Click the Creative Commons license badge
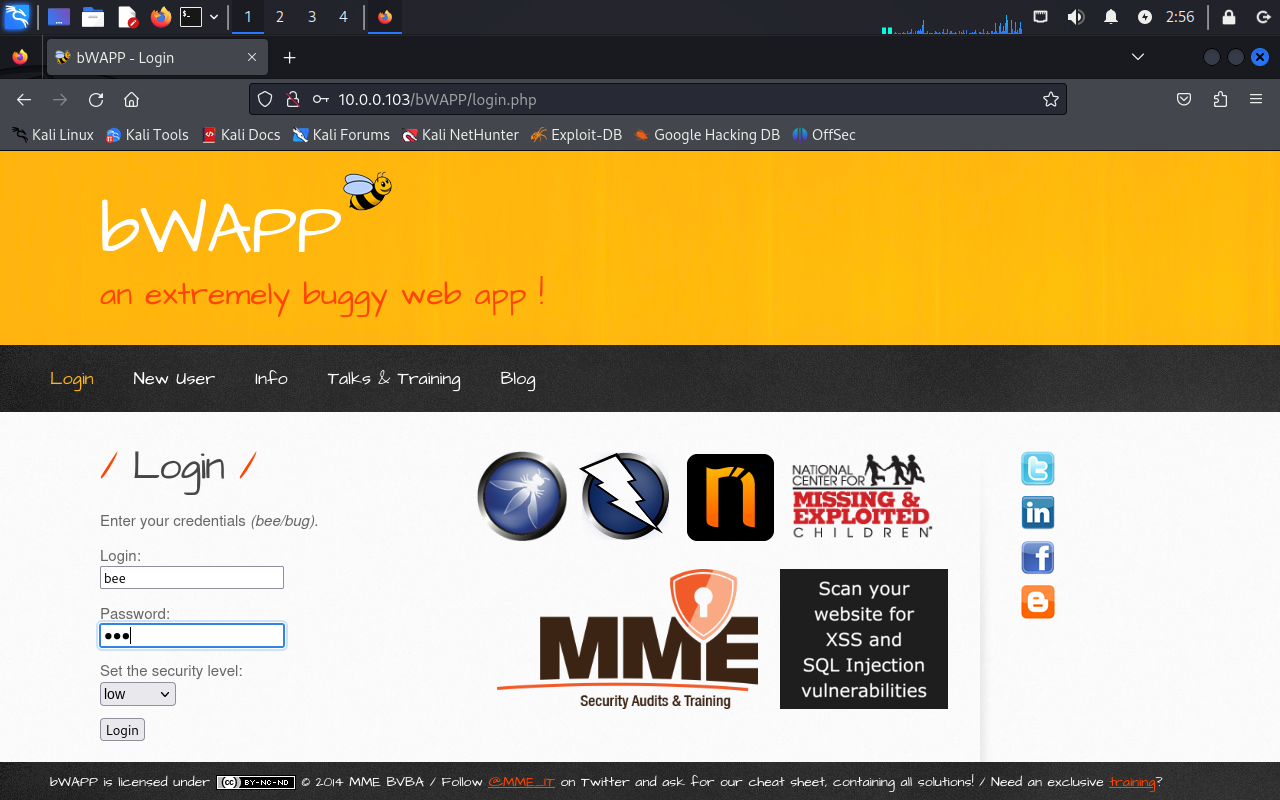The width and height of the screenshot is (1280, 800). coord(256,782)
